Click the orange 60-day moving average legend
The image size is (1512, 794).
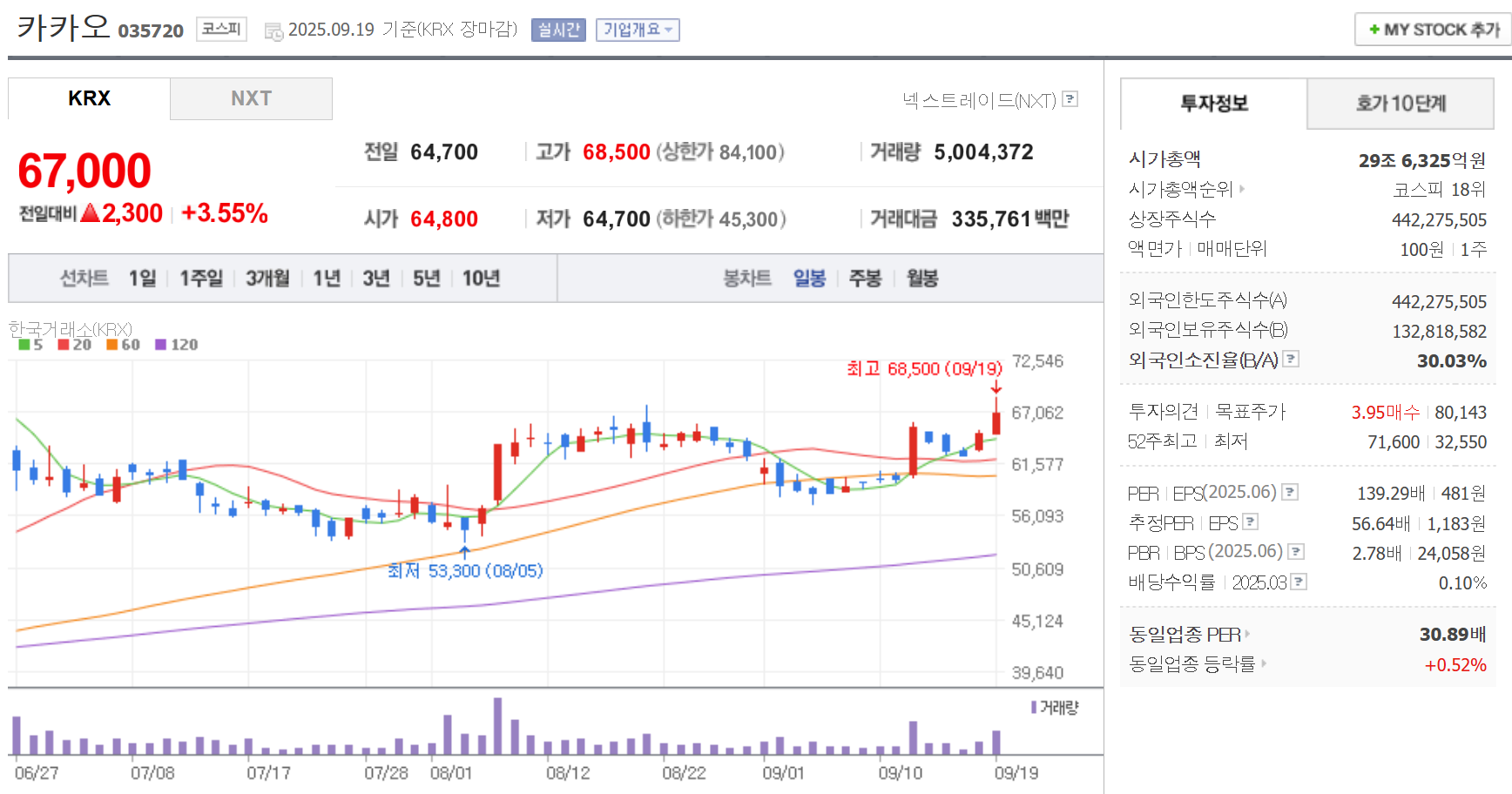(x=124, y=345)
